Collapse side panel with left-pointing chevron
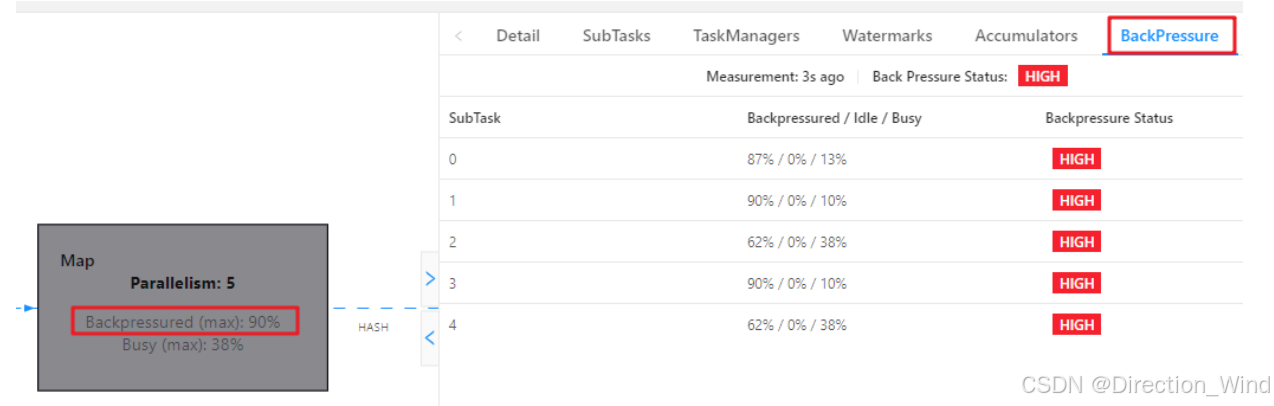Viewport: 1274px width, 406px height. [x=430, y=338]
